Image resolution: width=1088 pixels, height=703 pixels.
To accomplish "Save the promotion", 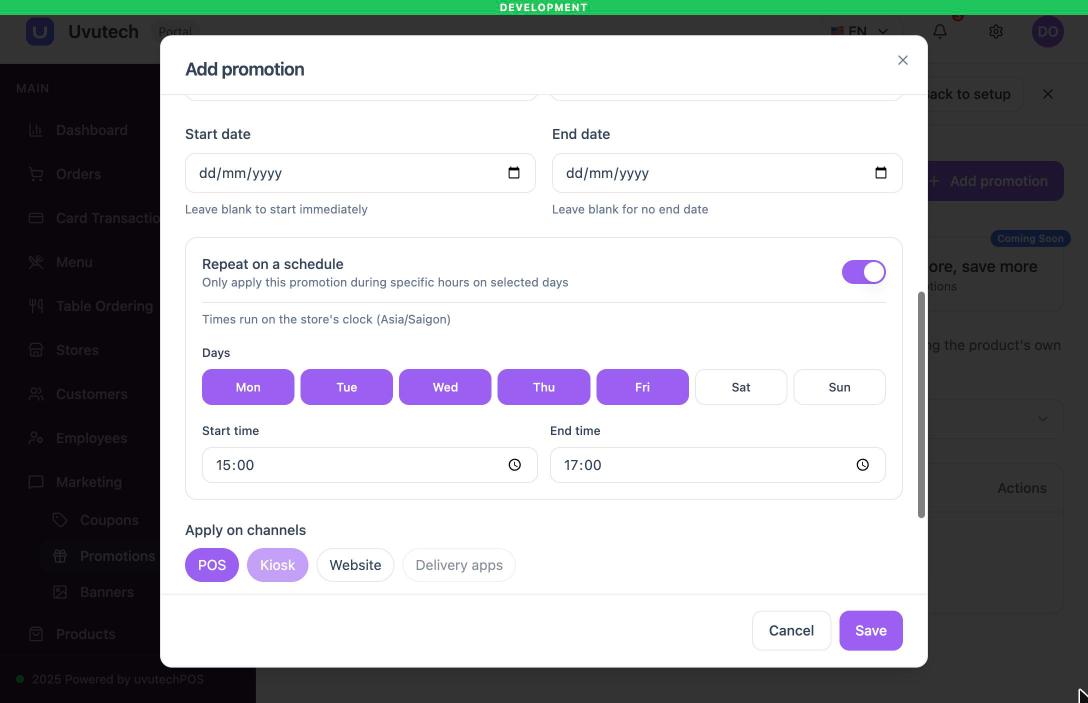I will 871,631.
